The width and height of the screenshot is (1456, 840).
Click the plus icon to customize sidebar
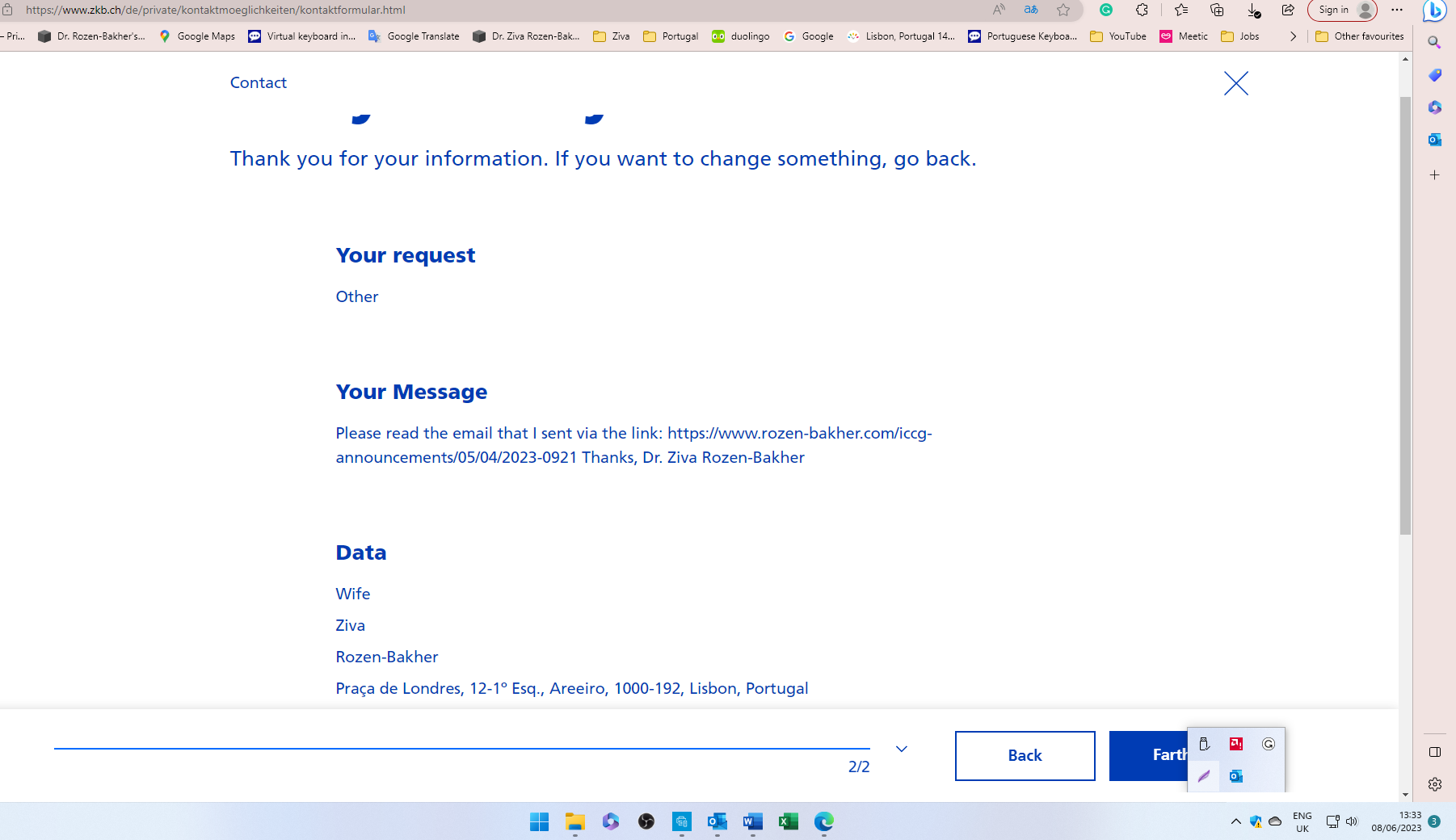[1434, 174]
